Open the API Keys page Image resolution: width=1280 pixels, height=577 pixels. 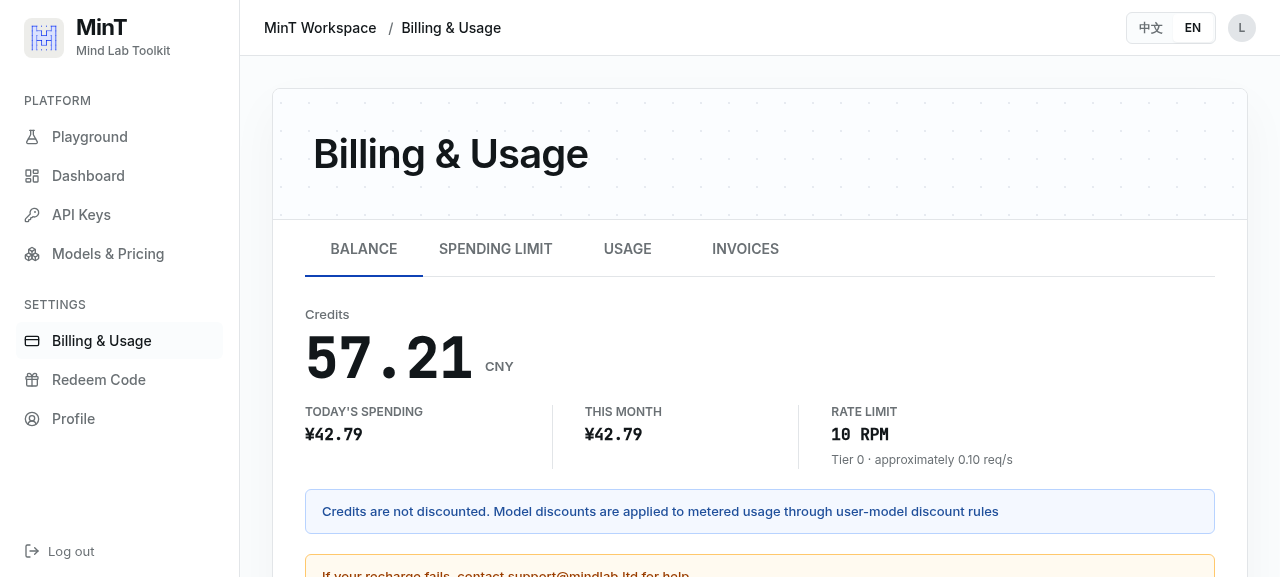(x=119, y=215)
